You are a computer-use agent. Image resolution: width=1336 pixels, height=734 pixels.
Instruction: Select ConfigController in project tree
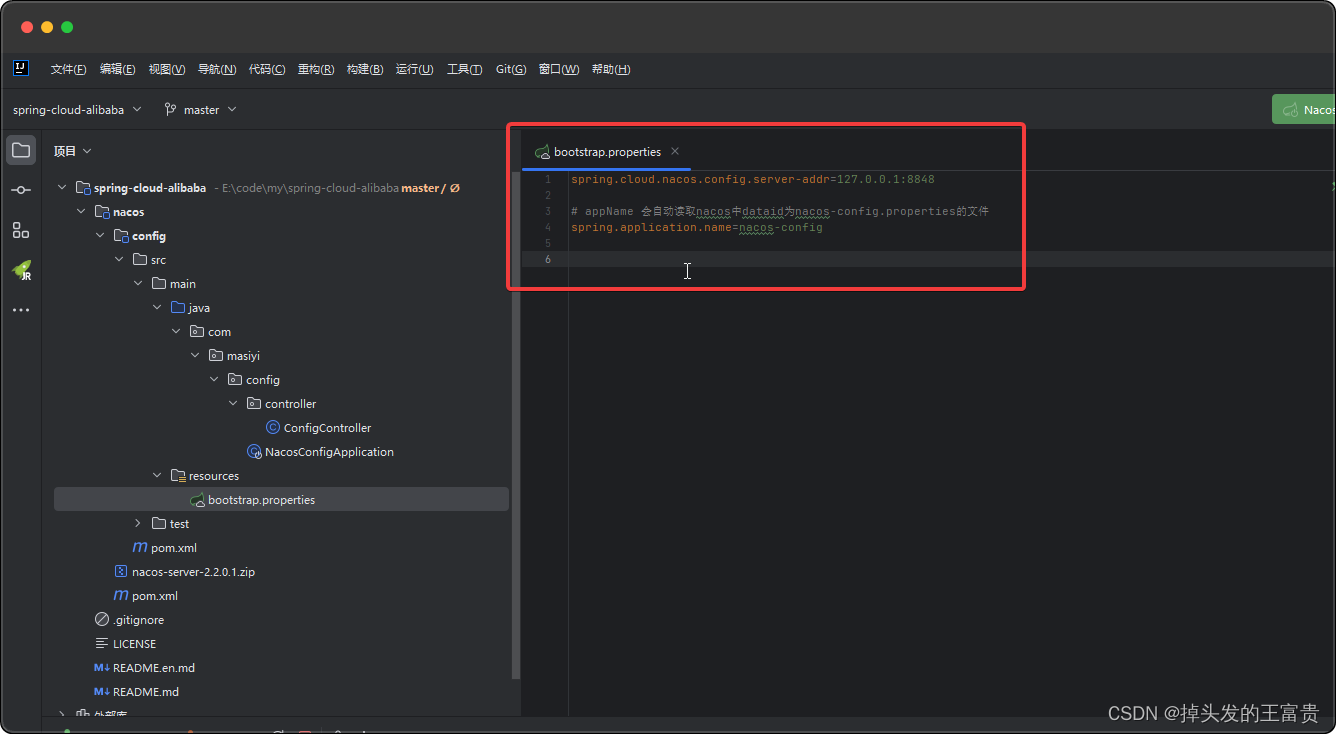(x=327, y=428)
